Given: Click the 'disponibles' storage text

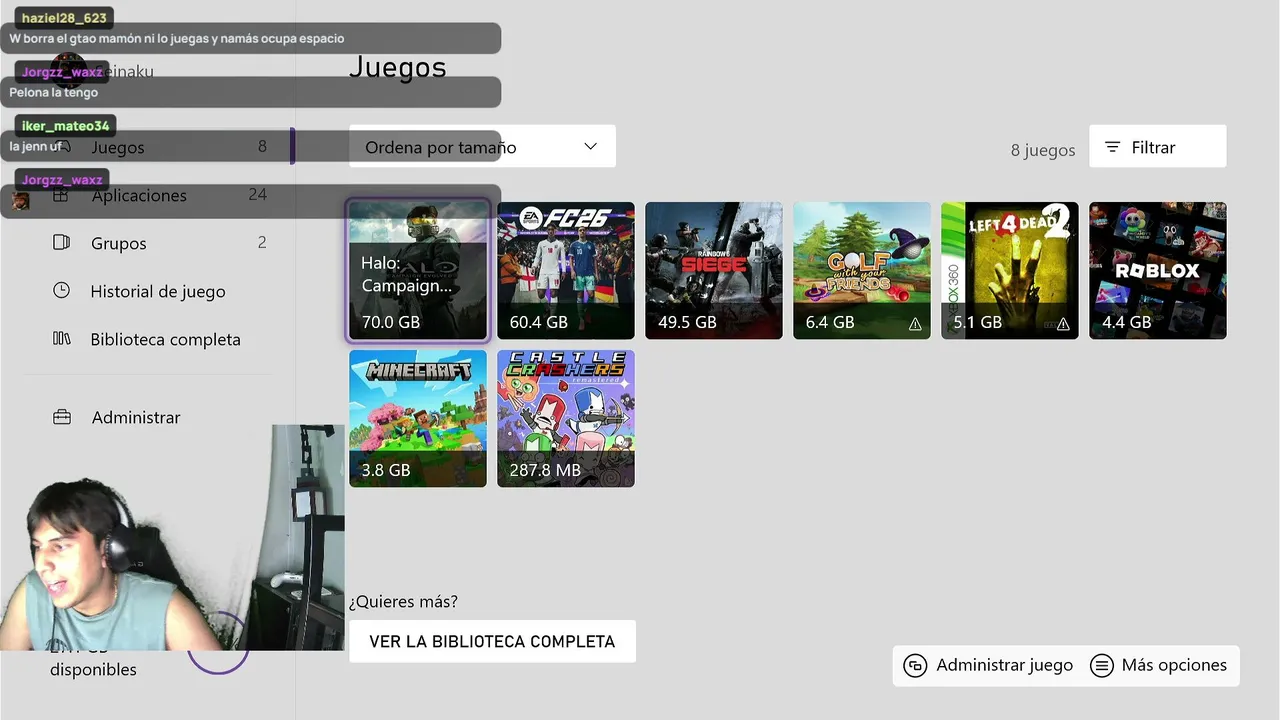Looking at the screenshot, I should point(93,670).
